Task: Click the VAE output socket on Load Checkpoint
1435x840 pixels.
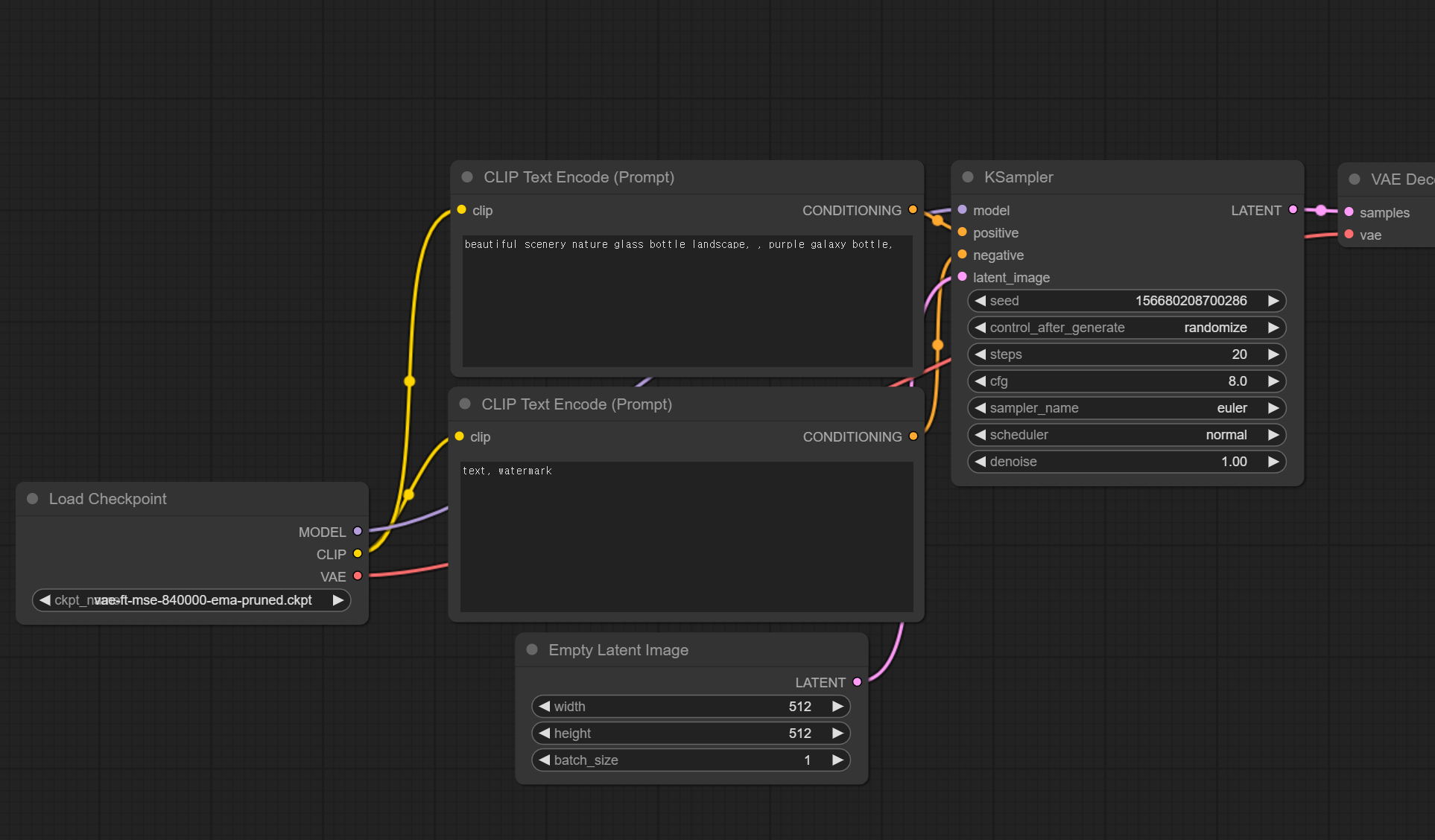Action: tap(358, 576)
